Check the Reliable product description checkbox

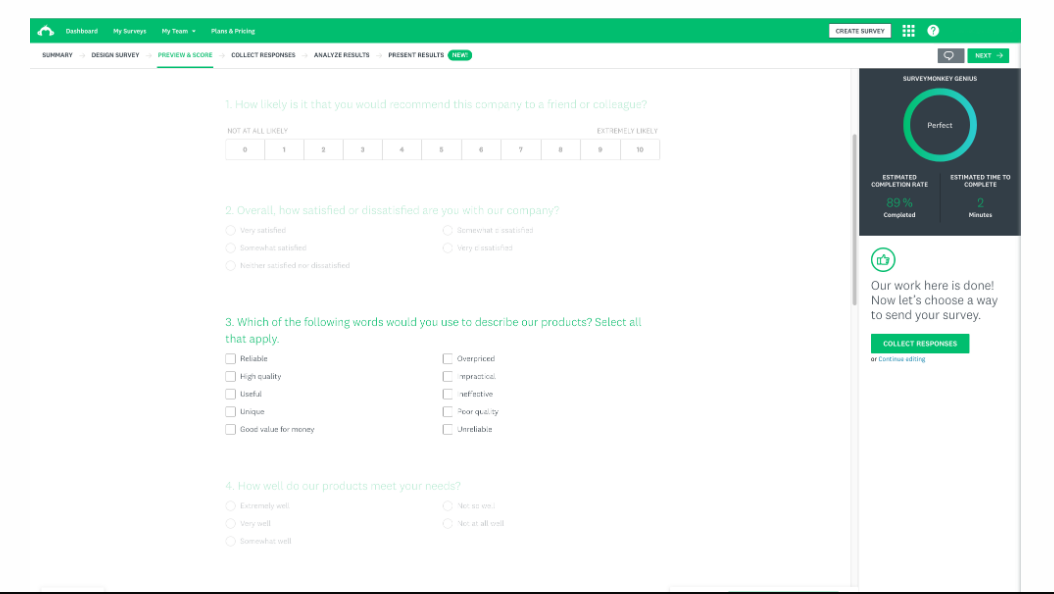pos(231,358)
